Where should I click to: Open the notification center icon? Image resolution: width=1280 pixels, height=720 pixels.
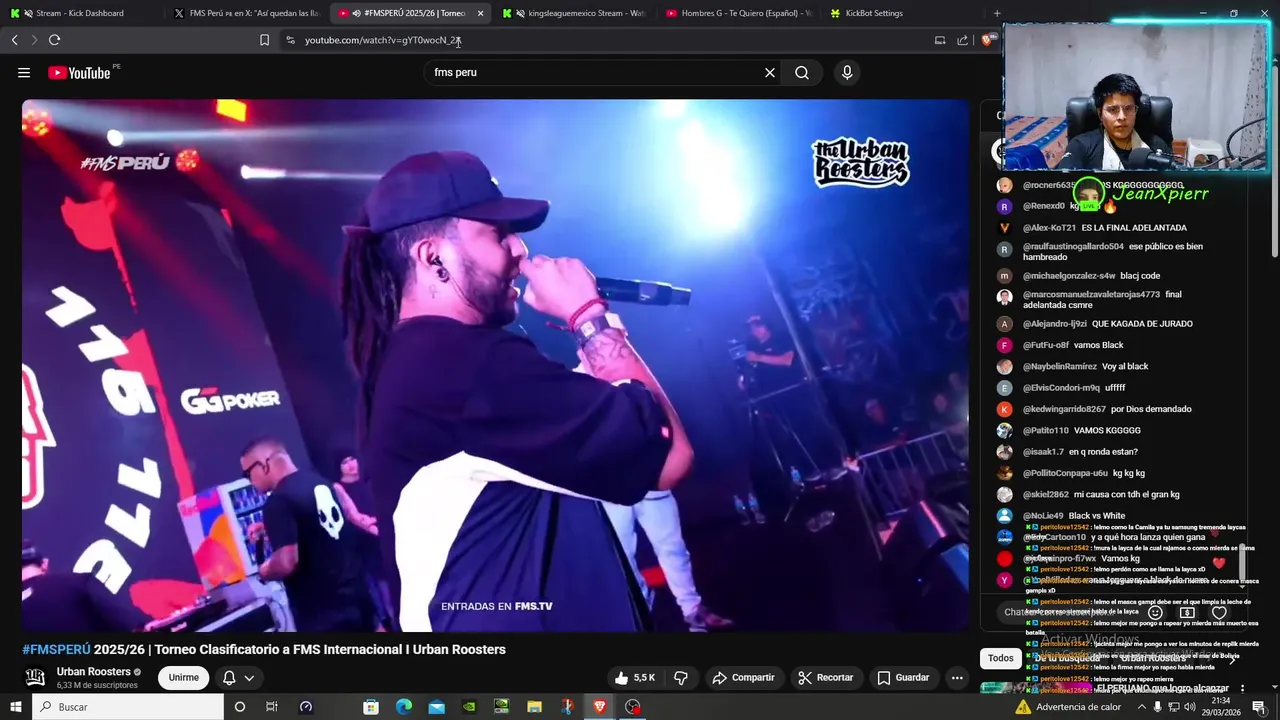pos(1259,707)
